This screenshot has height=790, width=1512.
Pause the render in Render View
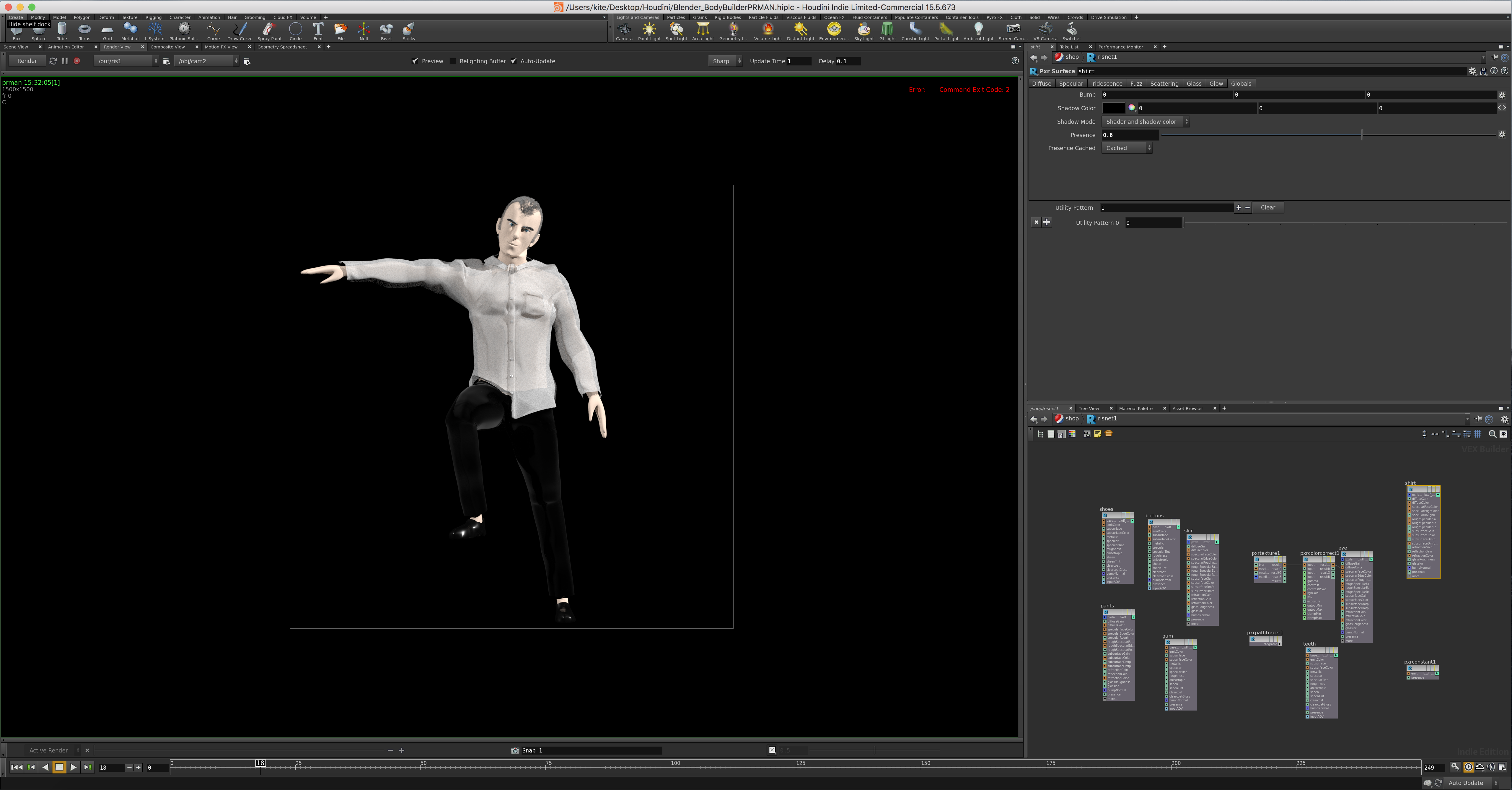click(x=65, y=61)
